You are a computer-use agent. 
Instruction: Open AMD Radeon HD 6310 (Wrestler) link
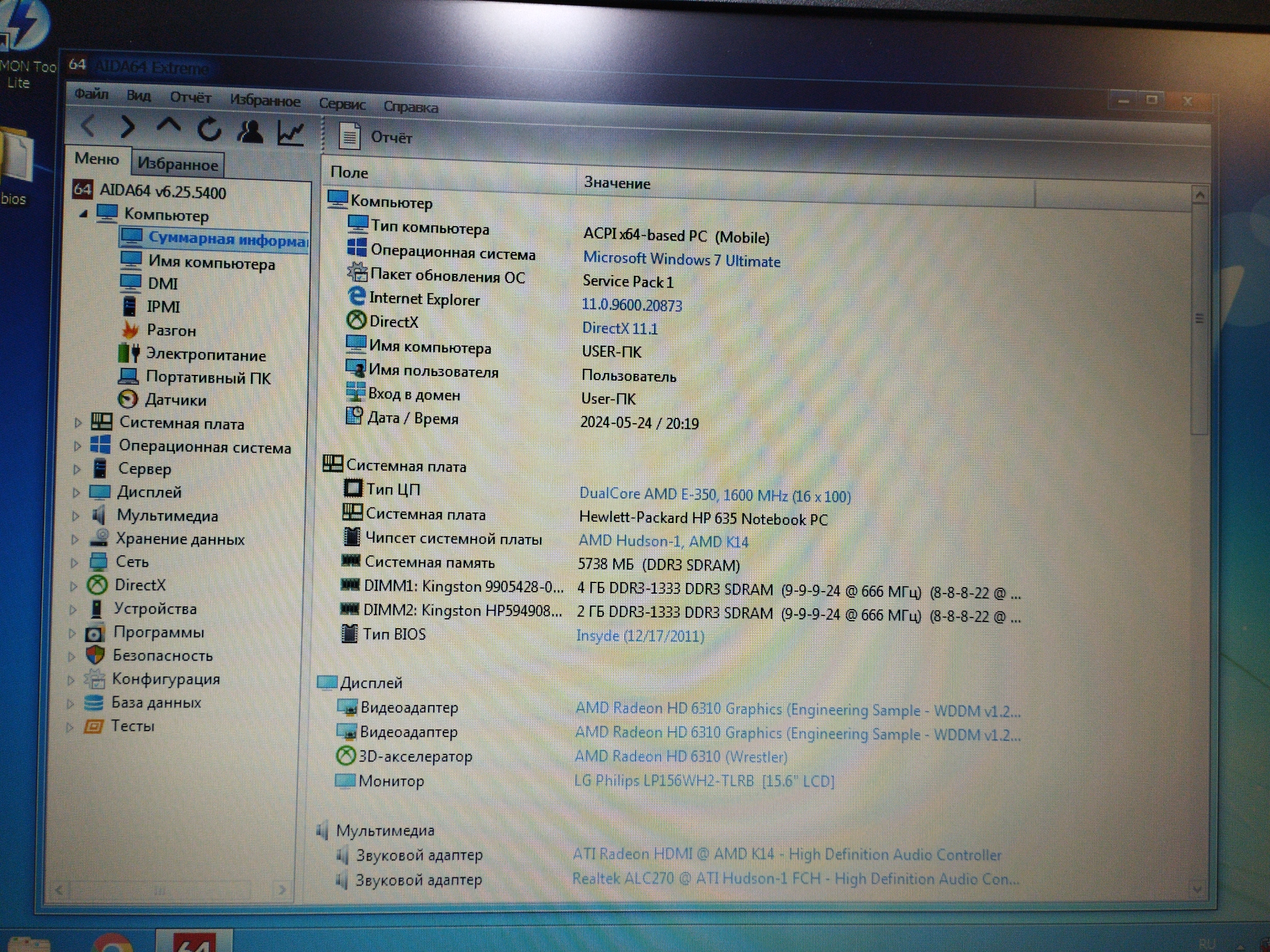point(681,756)
